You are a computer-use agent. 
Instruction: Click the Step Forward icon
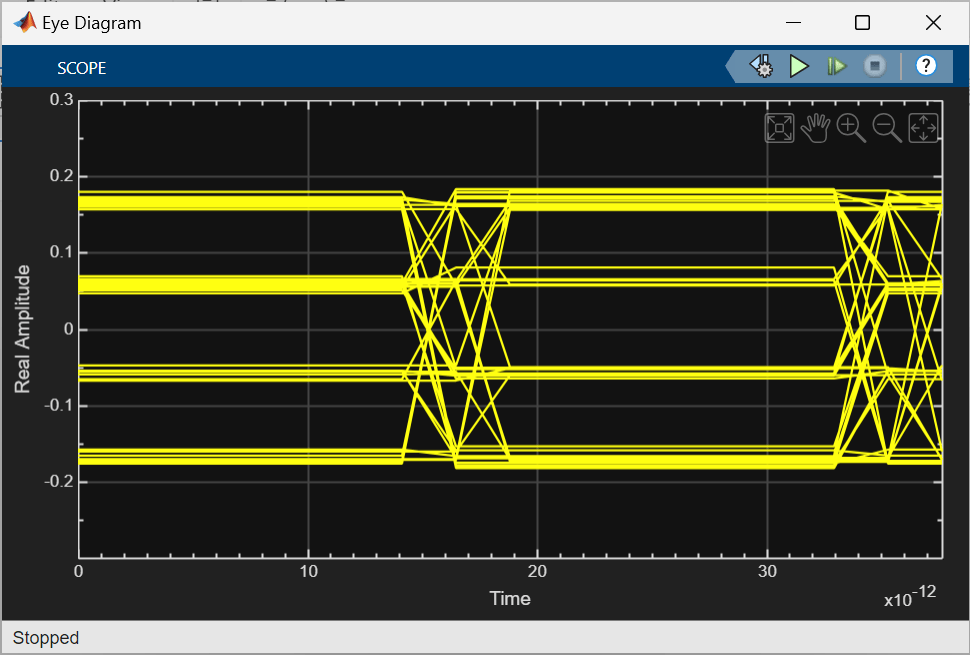pos(836,66)
